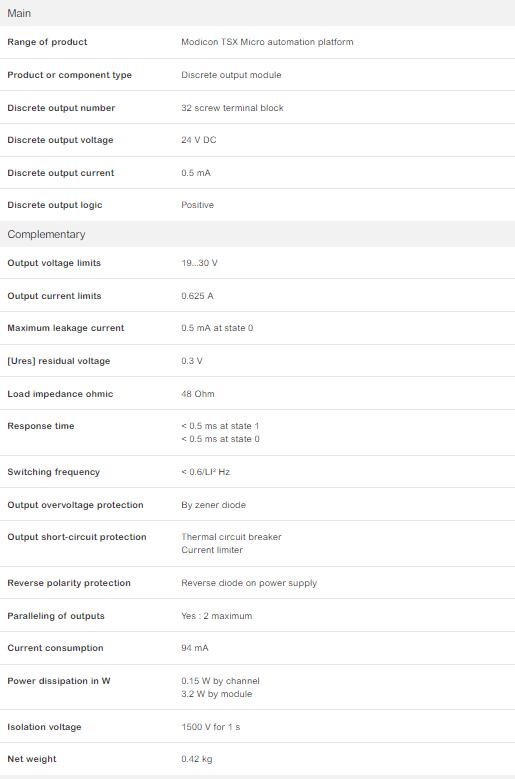Viewport: 515px width, 779px height.
Task: Select the Switching frequency value
Action: tap(206, 472)
